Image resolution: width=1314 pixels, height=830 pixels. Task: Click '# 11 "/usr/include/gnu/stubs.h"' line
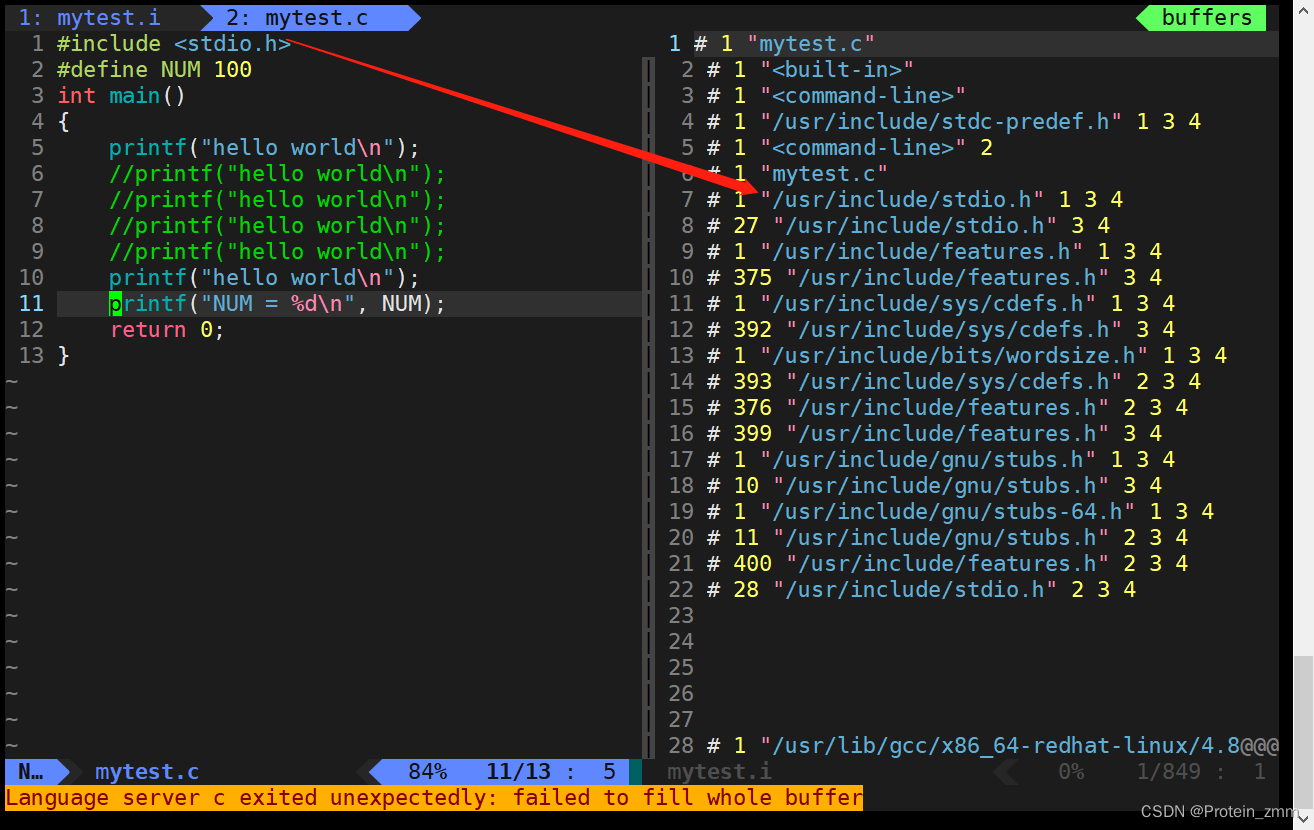pyautogui.click(x=948, y=538)
